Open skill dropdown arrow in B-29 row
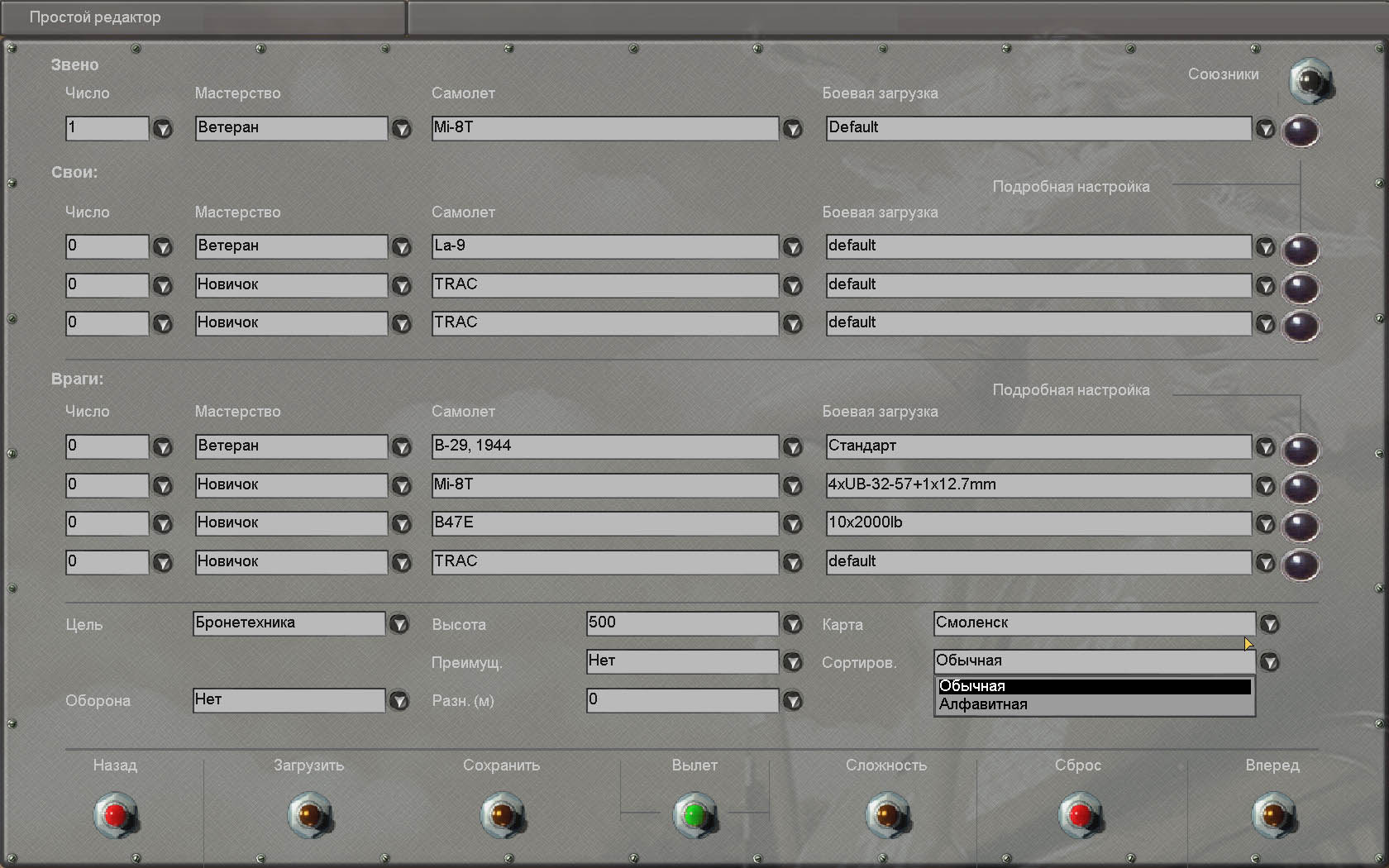The height and width of the screenshot is (868, 1389). point(402,447)
